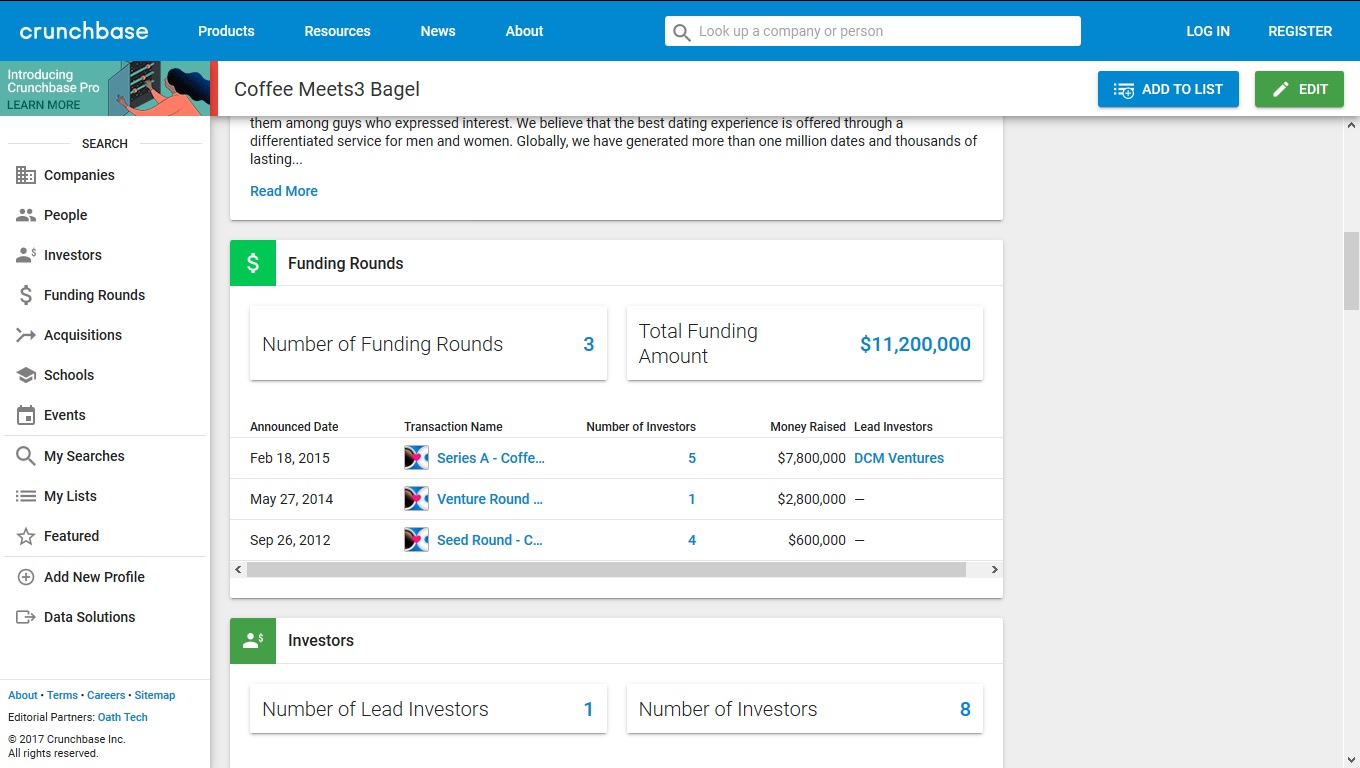The image size is (1360, 768).
Task: Click the Announced Date column header
Action: click(294, 427)
